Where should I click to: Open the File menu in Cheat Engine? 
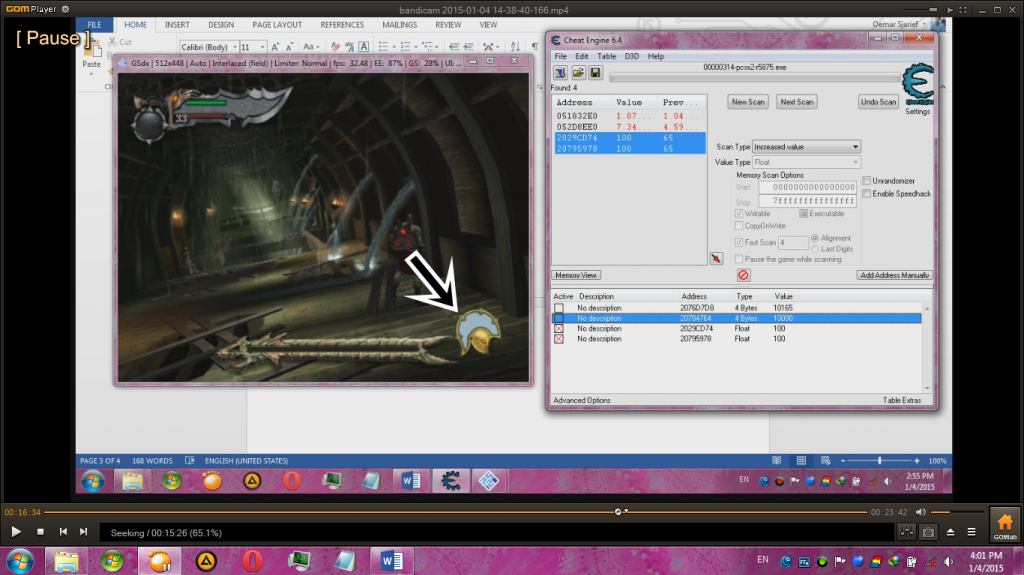point(560,56)
